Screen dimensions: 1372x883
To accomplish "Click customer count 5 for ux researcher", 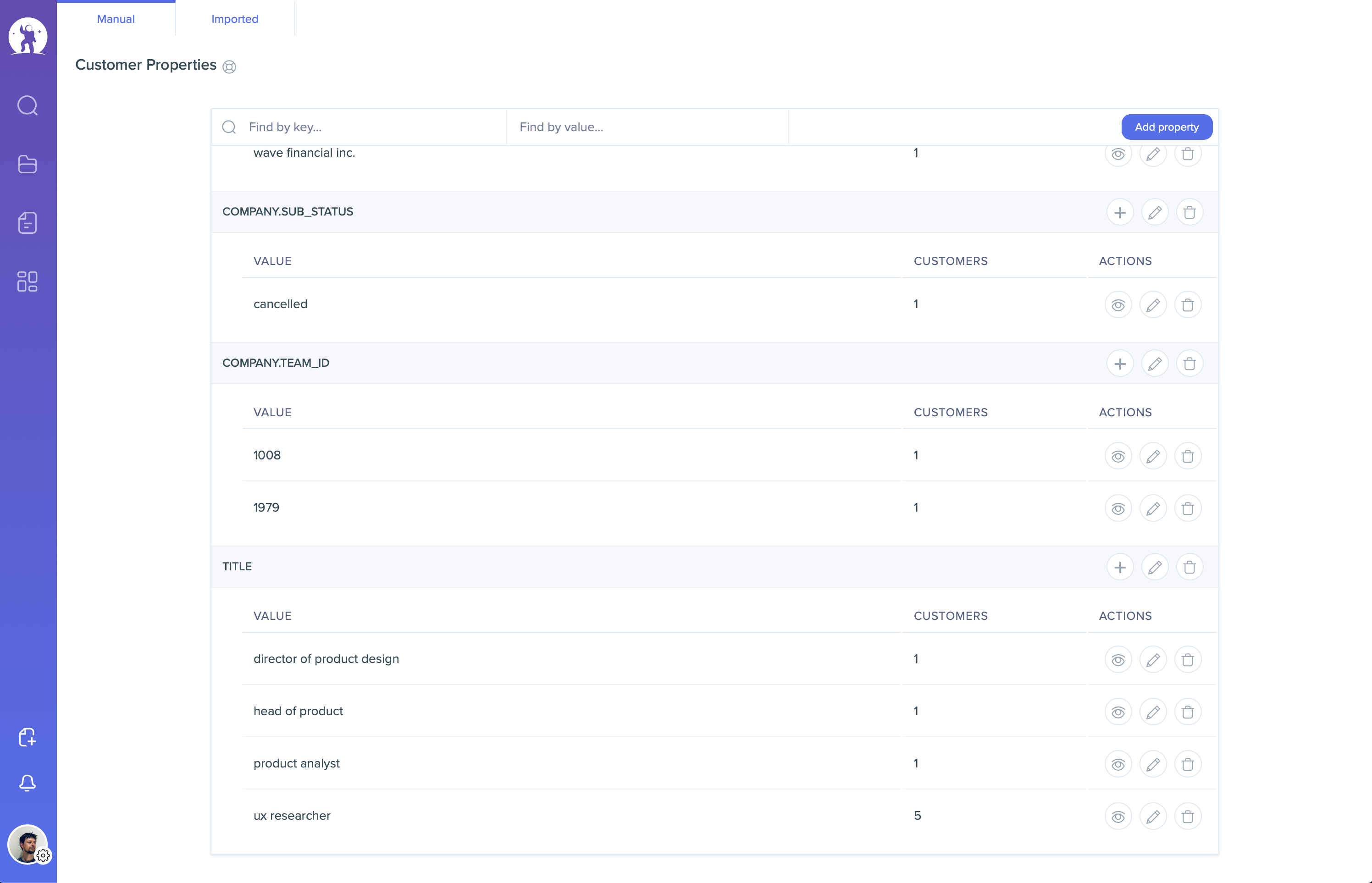I will [x=918, y=815].
